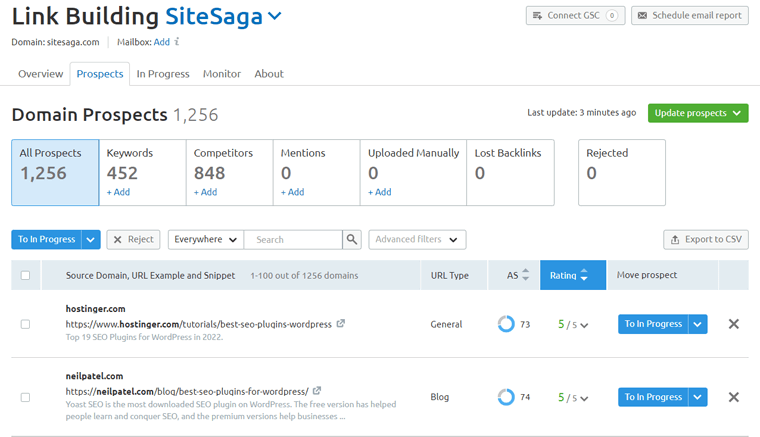Click the bulk To In Progress button
Screen dimensions: 760x437
click(x=47, y=239)
